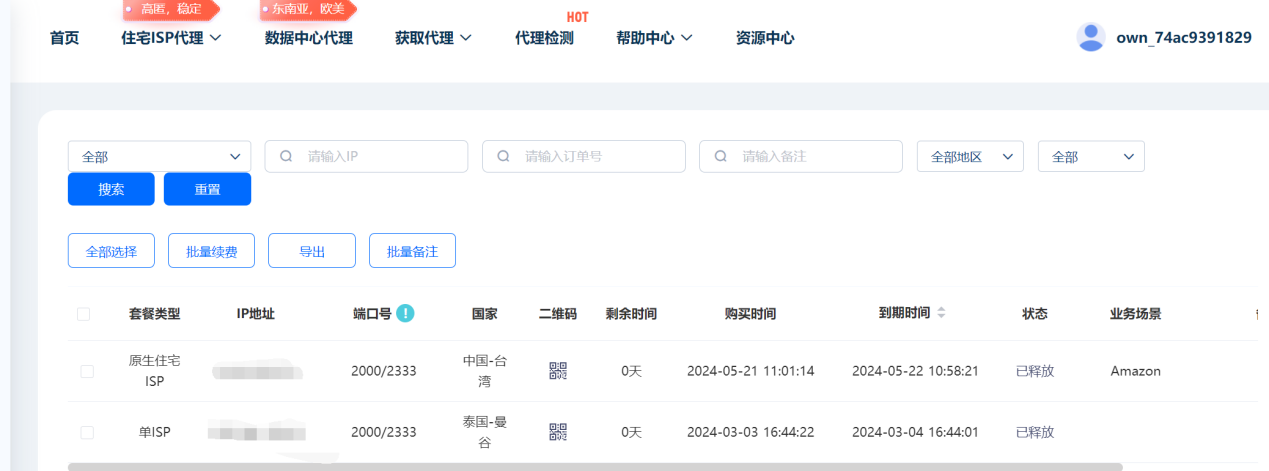This screenshot has width=1269, height=471.
Task: Click the 重置 reset button
Action: (207, 189)
